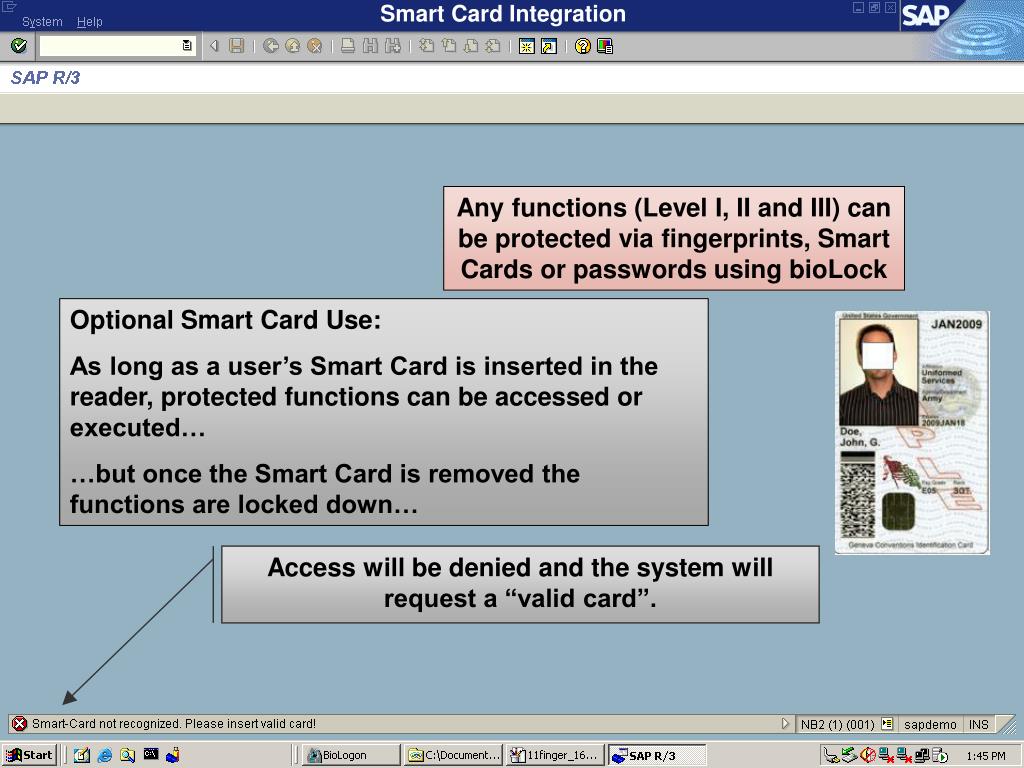The height and width of the screenshot is (768, 1024).
Task: Click the two-monitor network tray icon
Action: pos(922,756)
